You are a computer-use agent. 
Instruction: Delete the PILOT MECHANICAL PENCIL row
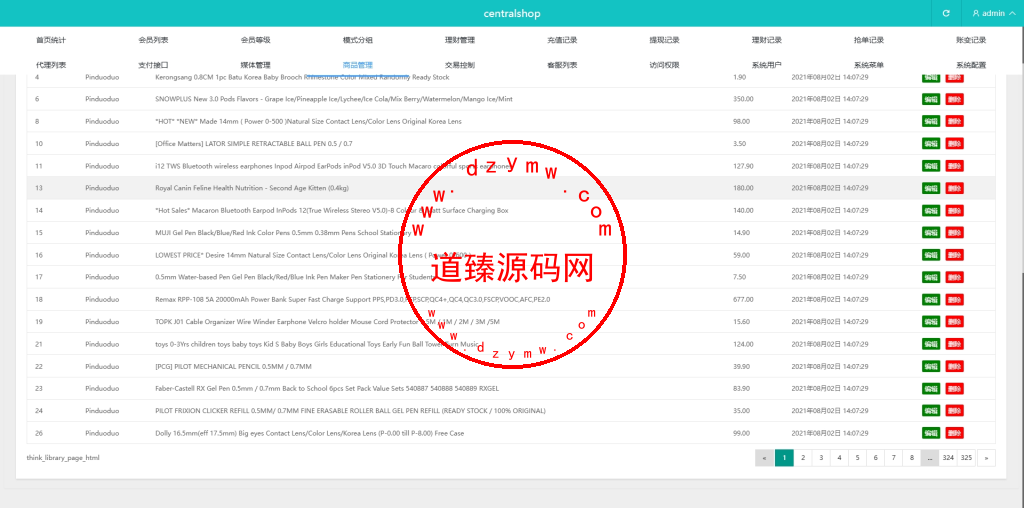point(954,366)
